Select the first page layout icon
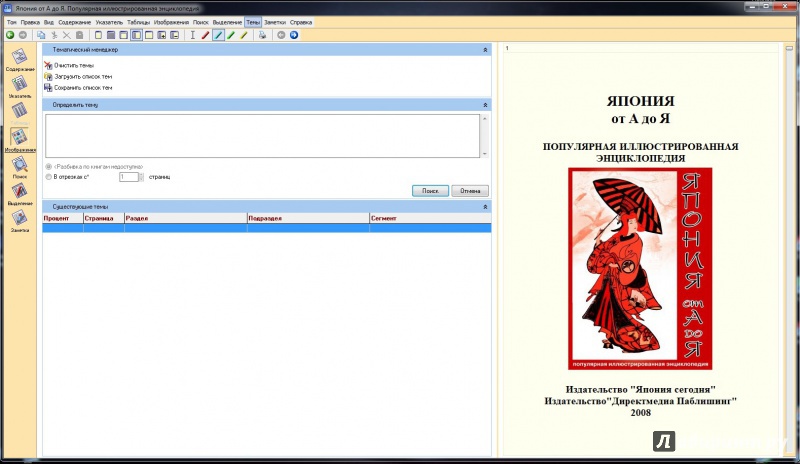Screen dimensions: 800x464 [98, 35]
